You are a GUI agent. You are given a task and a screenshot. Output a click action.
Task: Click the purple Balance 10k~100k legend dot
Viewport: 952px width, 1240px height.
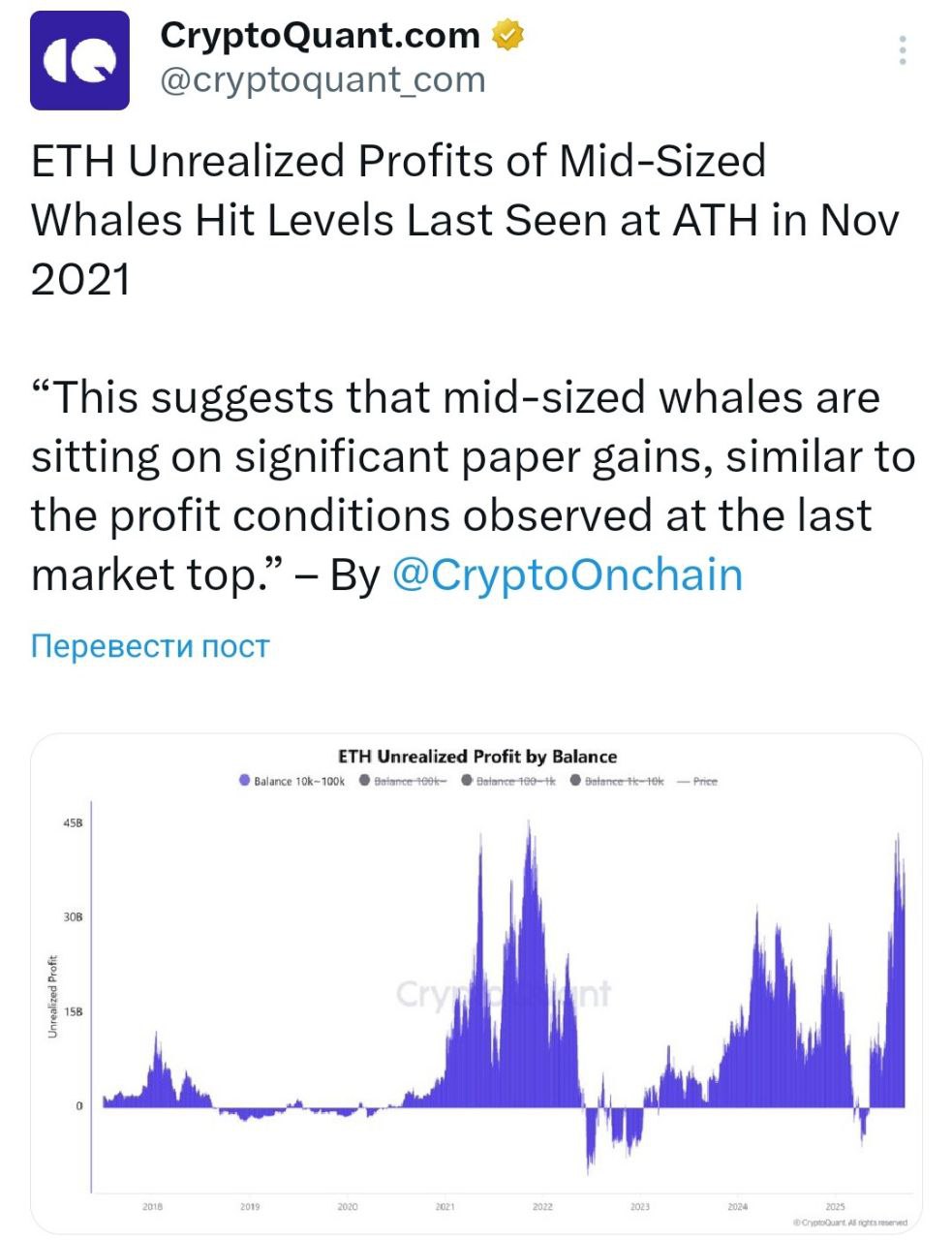pos(245,780)
